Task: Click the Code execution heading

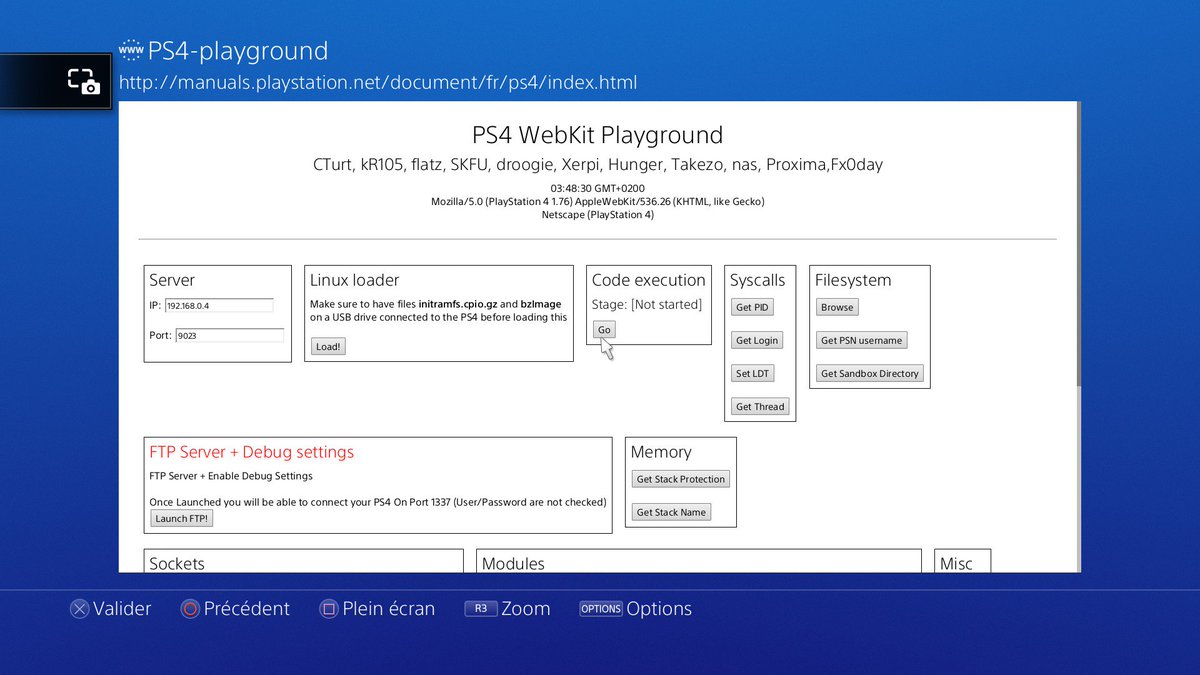Action: pos(648,280)
